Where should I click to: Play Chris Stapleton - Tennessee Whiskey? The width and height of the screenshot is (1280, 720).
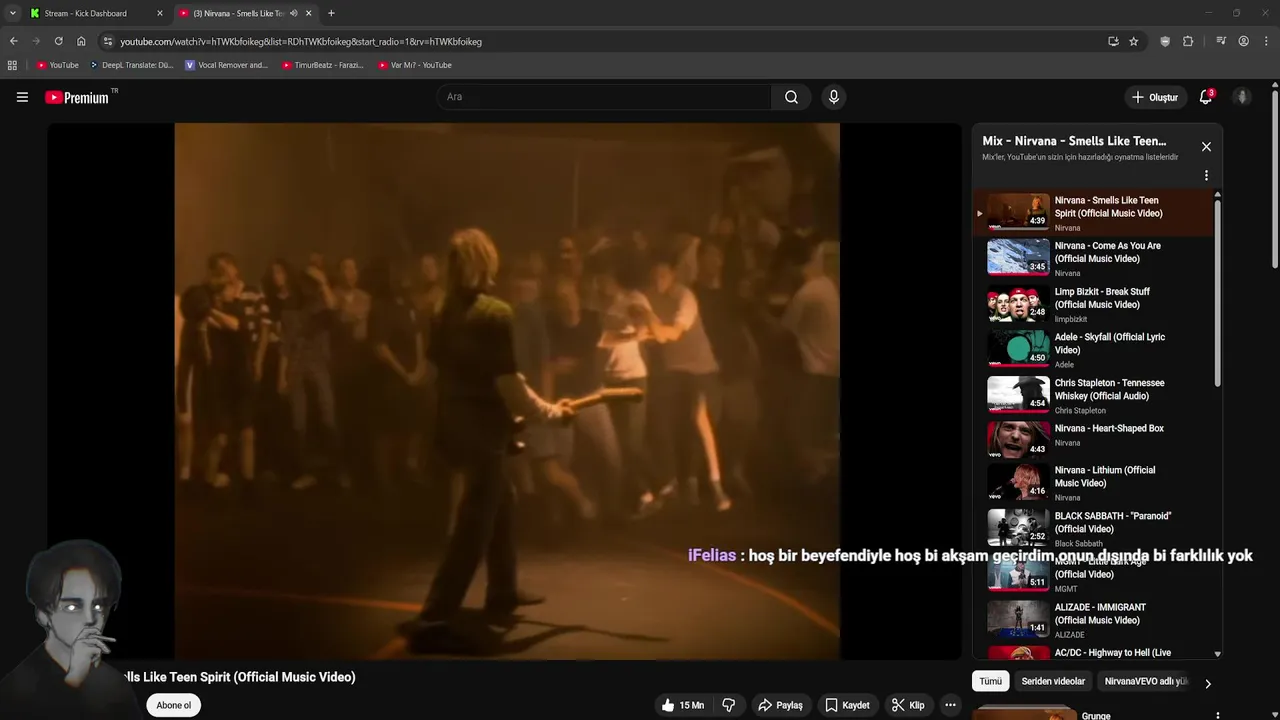click(x=1093, y=394)
